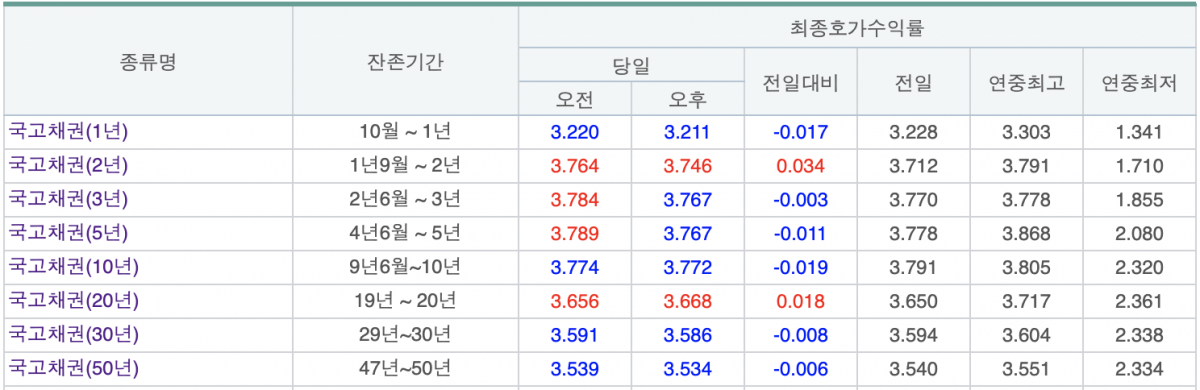Click the change value -0.006
Screen dimensions: 1200x390
click(800, 368)
